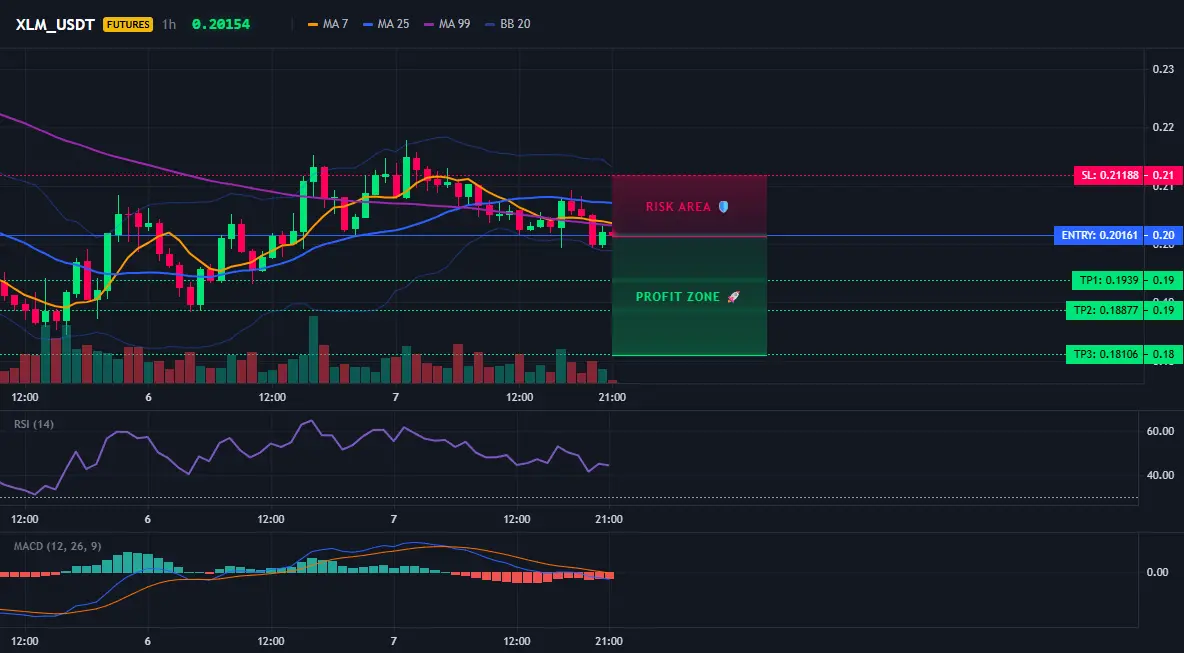1184x653 pixels.
Task: Click the TP1: 0.1939 target label
Action: point(1107,280)
